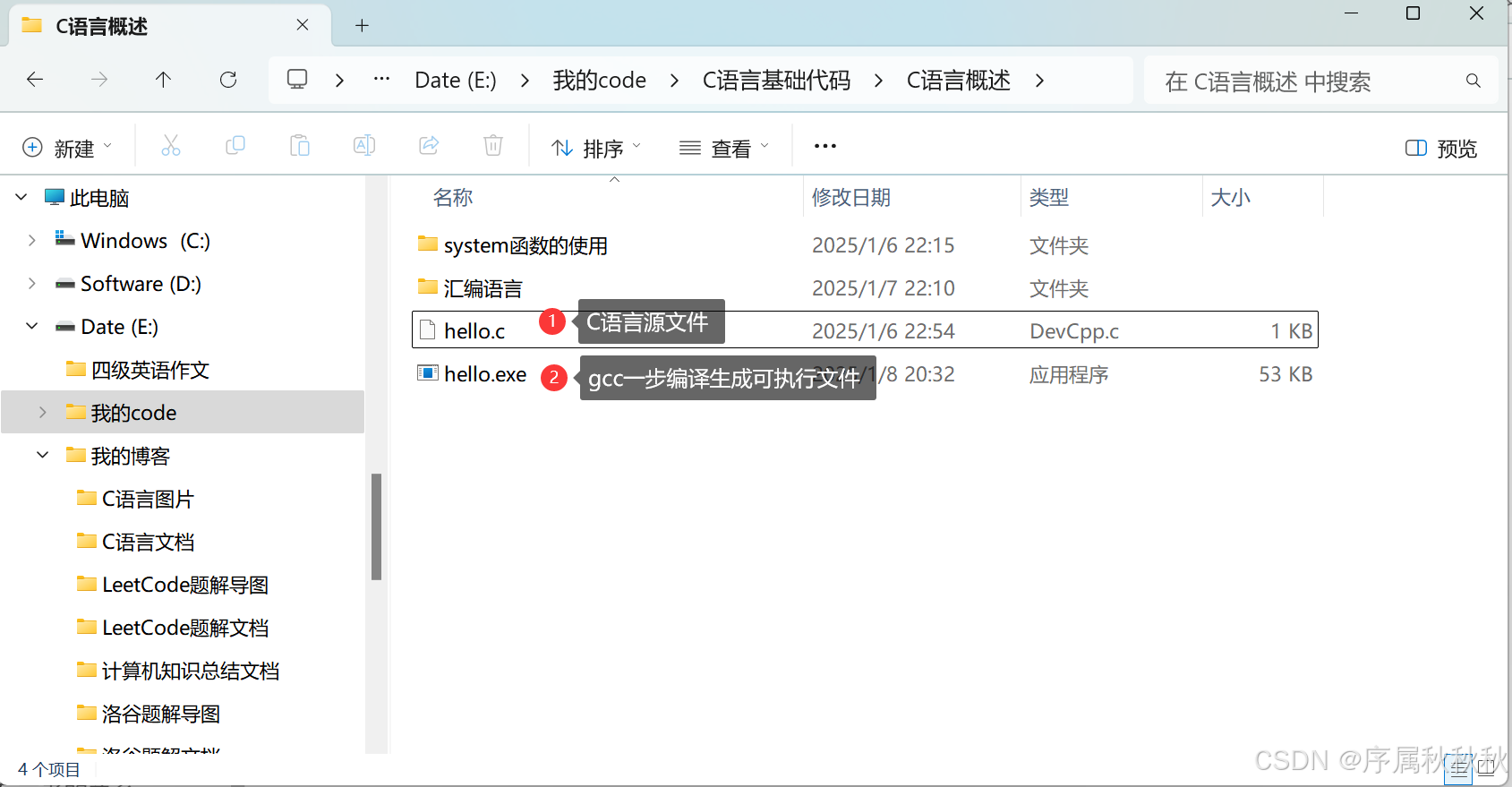Select Date (E:) in navigation pane
Viewport: 1512px width, 787px height.
(119, 327)
